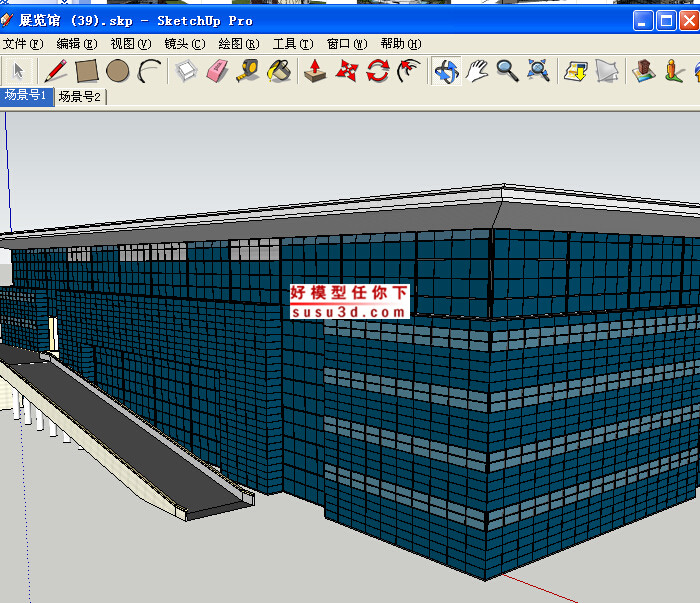The image size is (700, 603).
Task: Activate the Orbit tool
Action: point(446,71)
